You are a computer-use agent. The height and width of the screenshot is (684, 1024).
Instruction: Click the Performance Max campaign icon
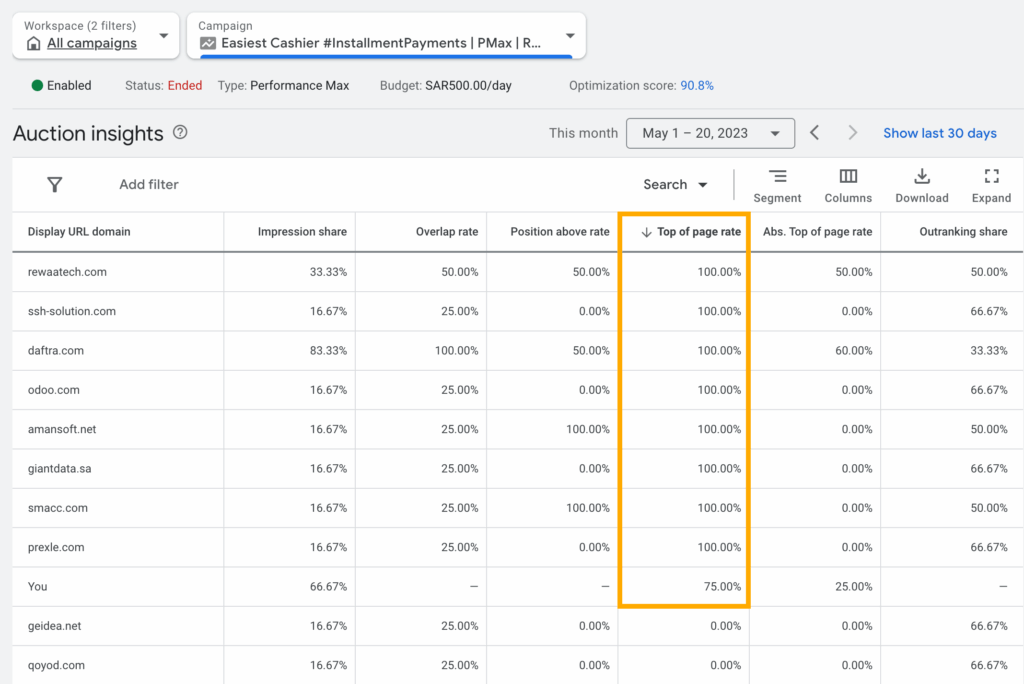point(208,44)
